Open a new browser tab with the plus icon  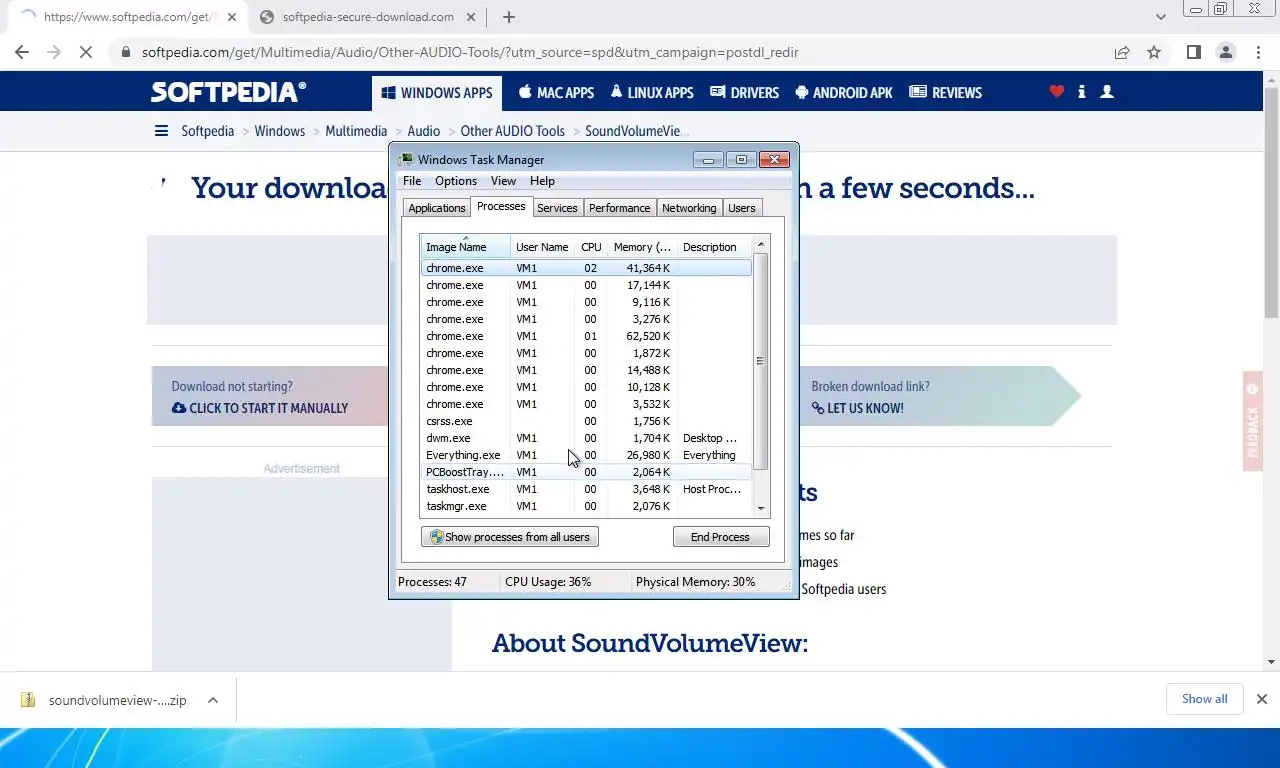508,17
